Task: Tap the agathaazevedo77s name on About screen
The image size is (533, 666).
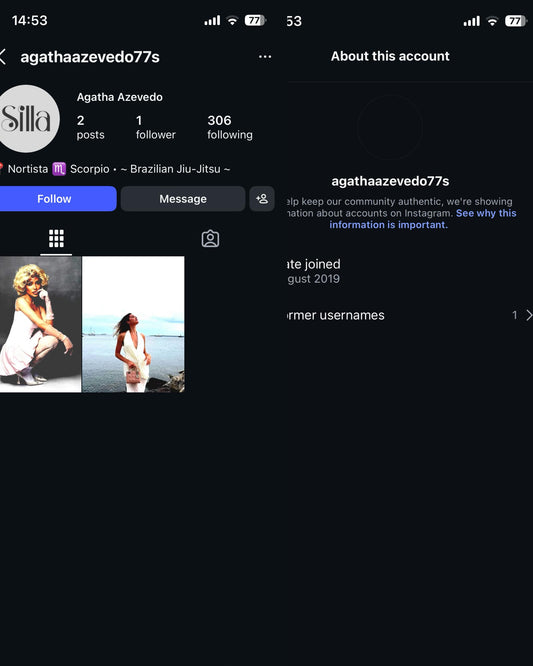Action: click(390, 181)
